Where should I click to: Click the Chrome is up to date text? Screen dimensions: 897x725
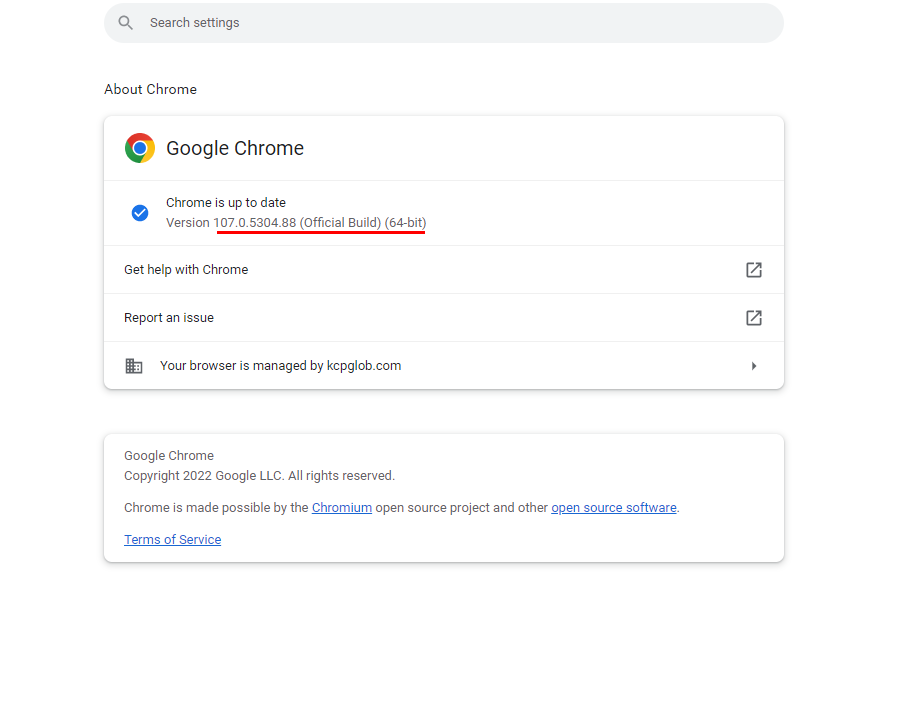click(226, 203)
